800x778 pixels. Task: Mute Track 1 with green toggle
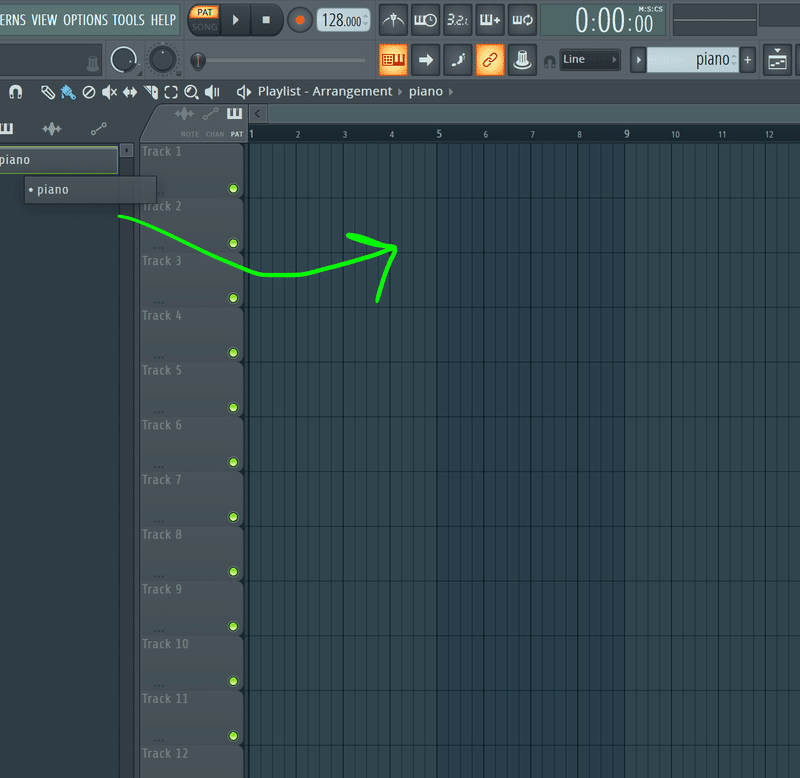coord(233,189)
